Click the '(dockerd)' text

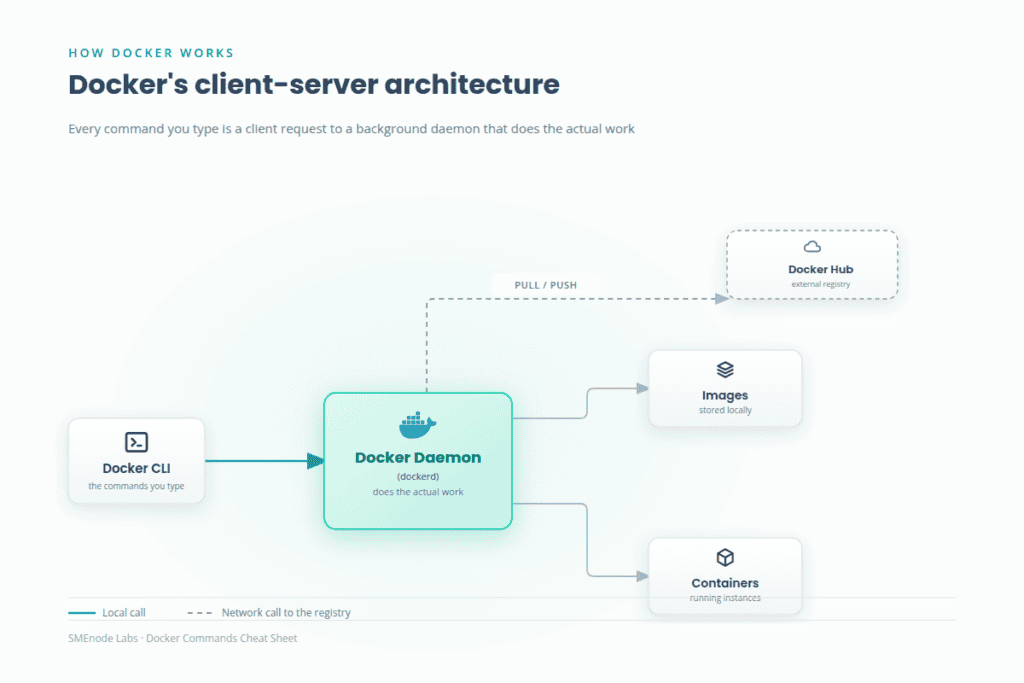pos(418,477)
